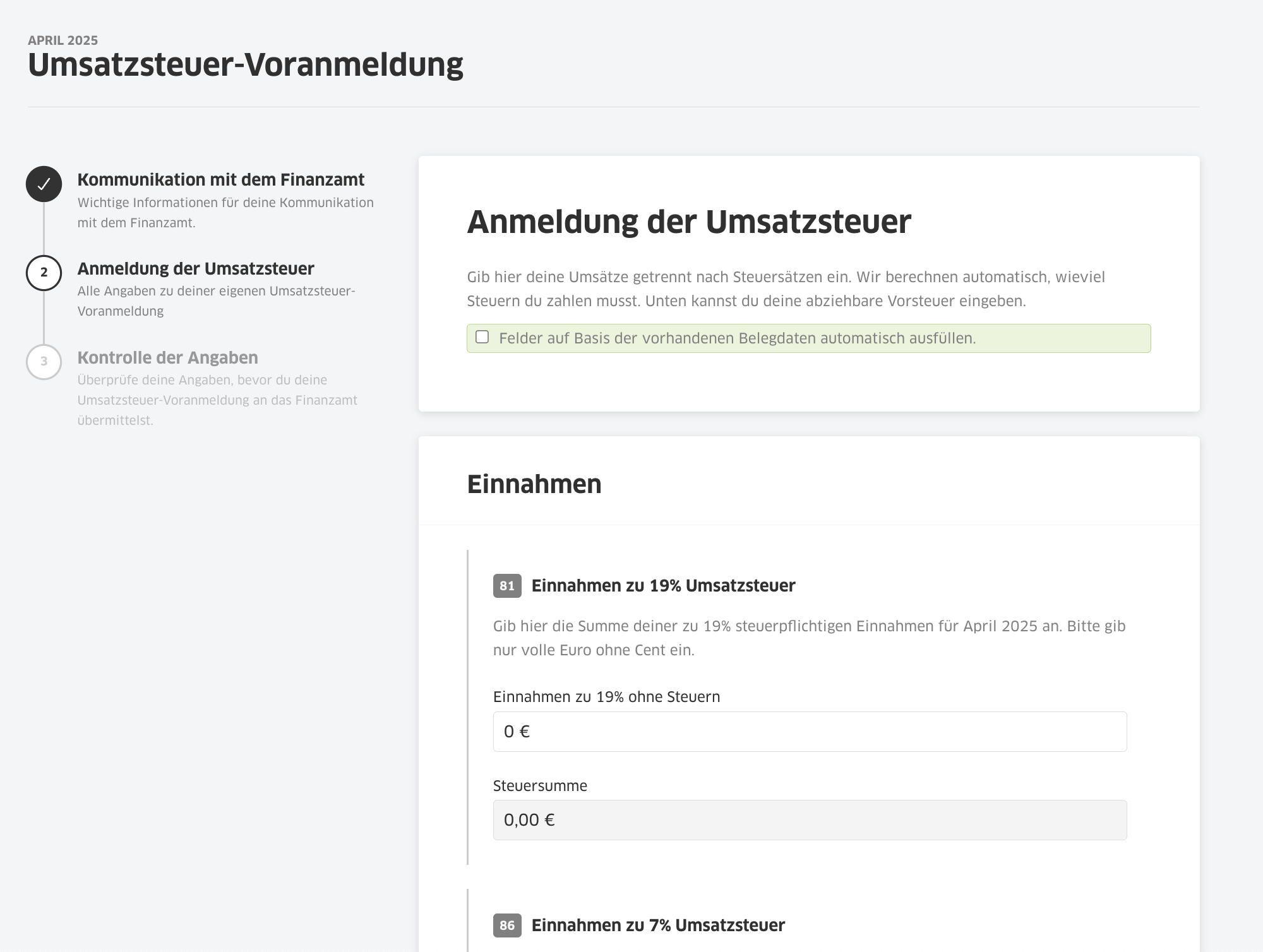Open Kommunikation mit dem Finanzamt step
1263x952 pixels.
pyautogui.click(x=220, y=180)
